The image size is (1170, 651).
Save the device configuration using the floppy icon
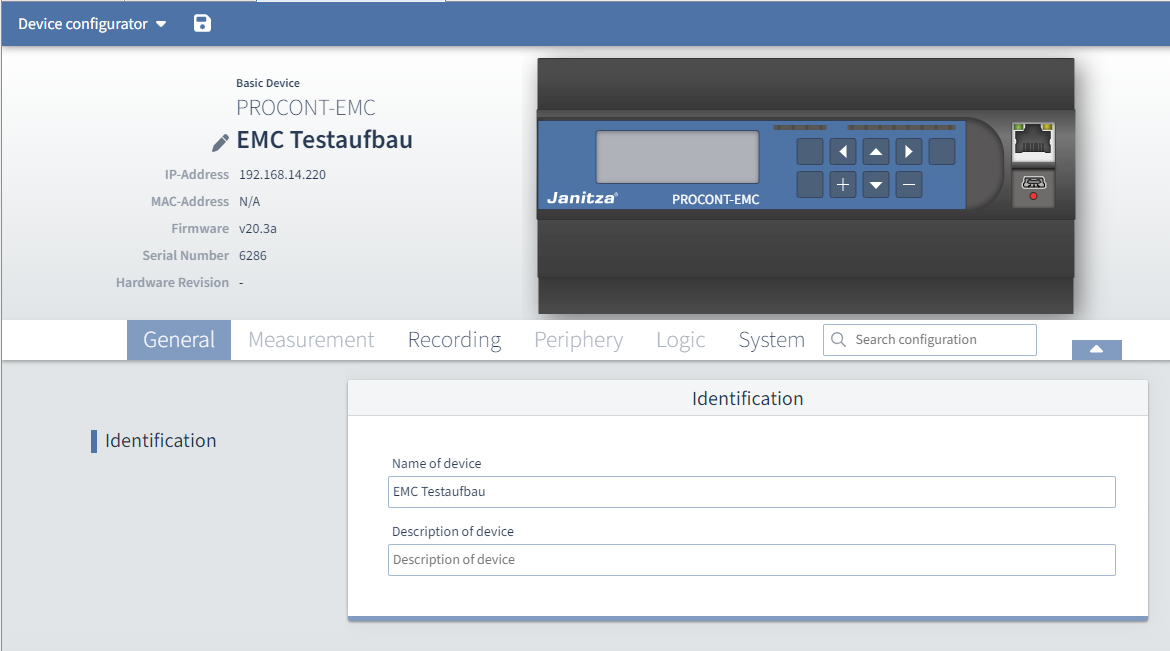click(x=202, y=23)
